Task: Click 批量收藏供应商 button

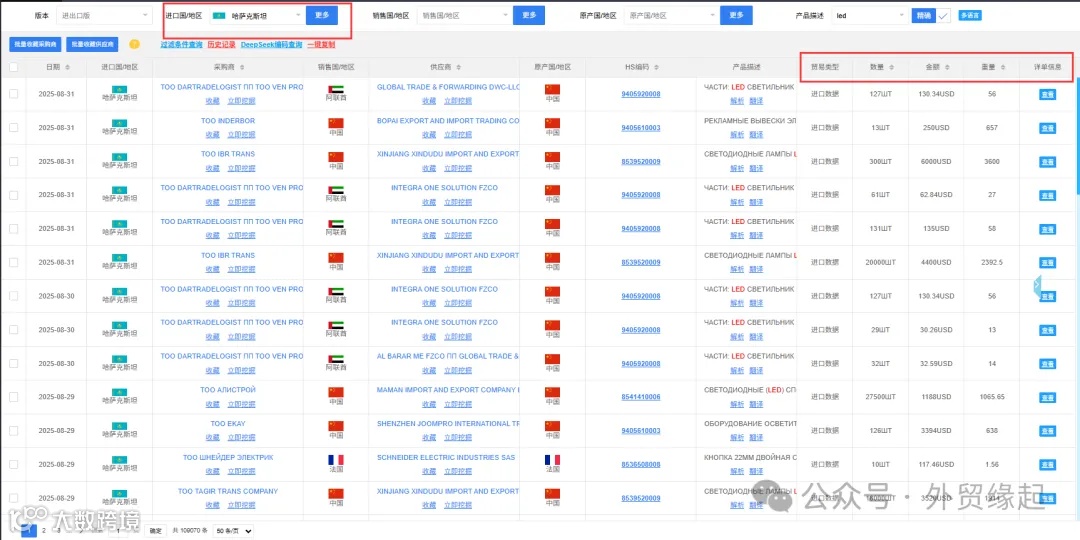Action: tap(92, 45)
